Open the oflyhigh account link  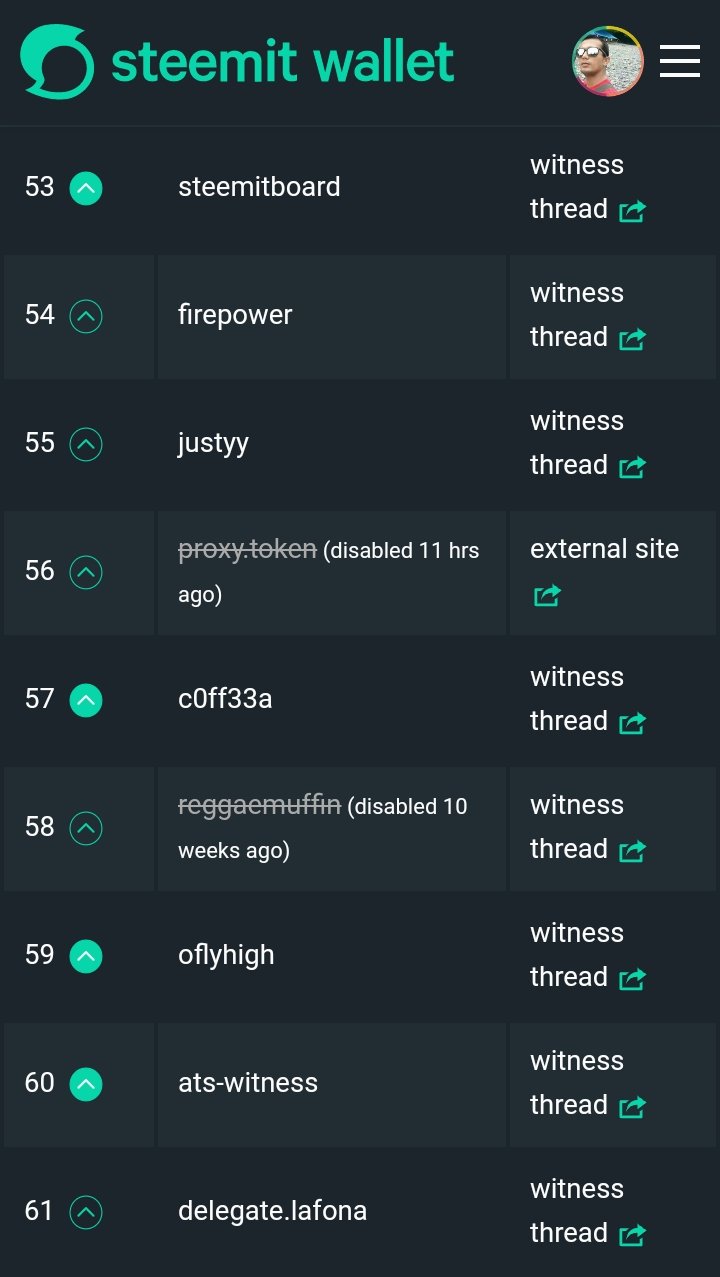226,955
